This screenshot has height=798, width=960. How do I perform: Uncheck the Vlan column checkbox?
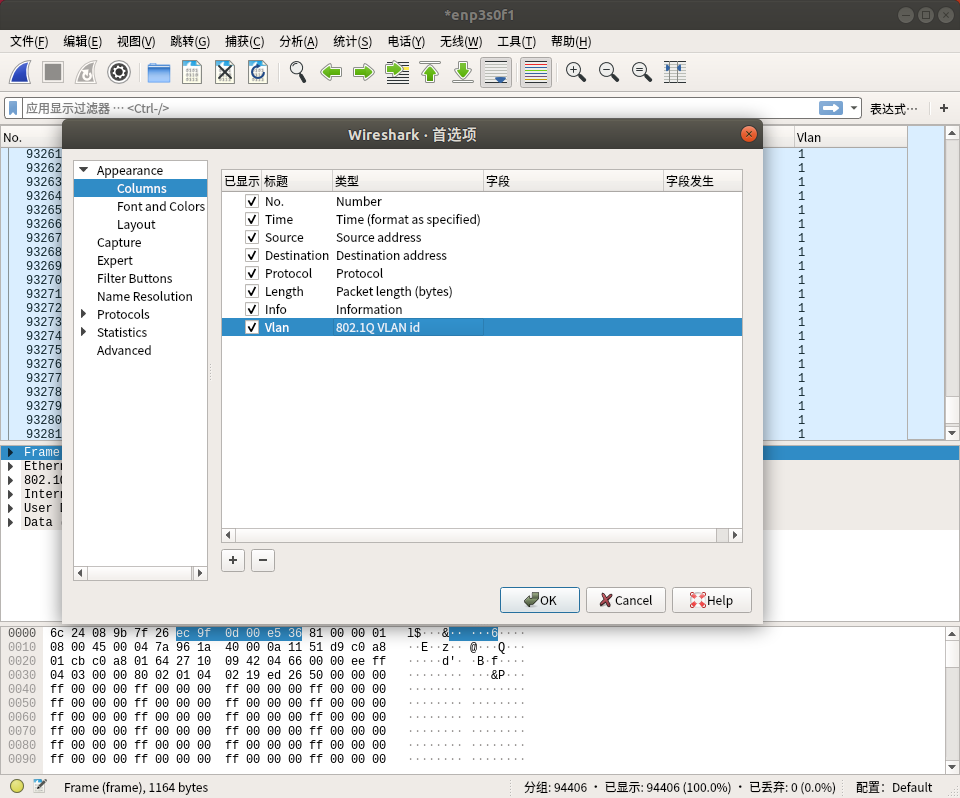click(x=252, y=327)
